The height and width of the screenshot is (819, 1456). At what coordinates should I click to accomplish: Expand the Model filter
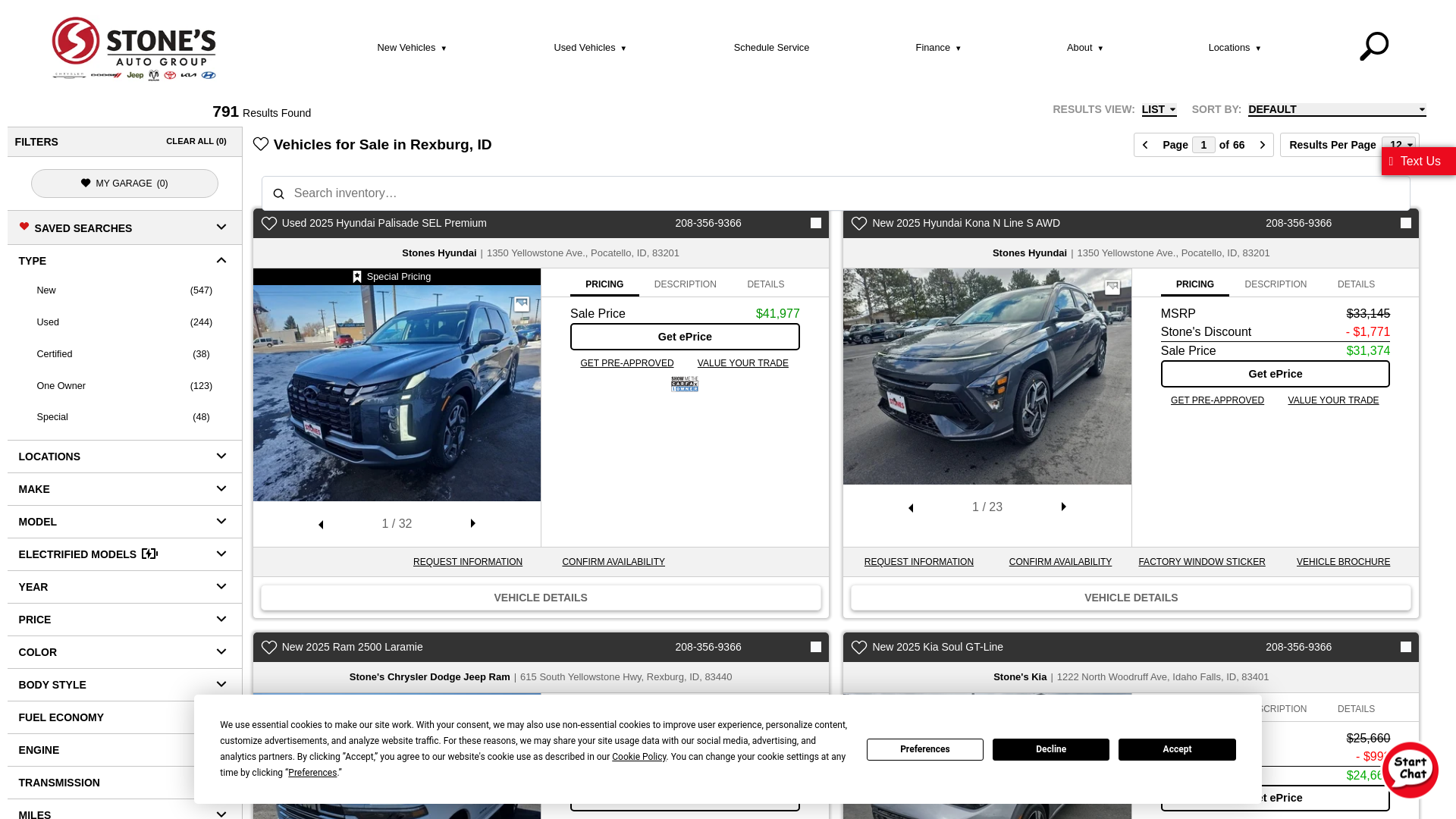124,522
